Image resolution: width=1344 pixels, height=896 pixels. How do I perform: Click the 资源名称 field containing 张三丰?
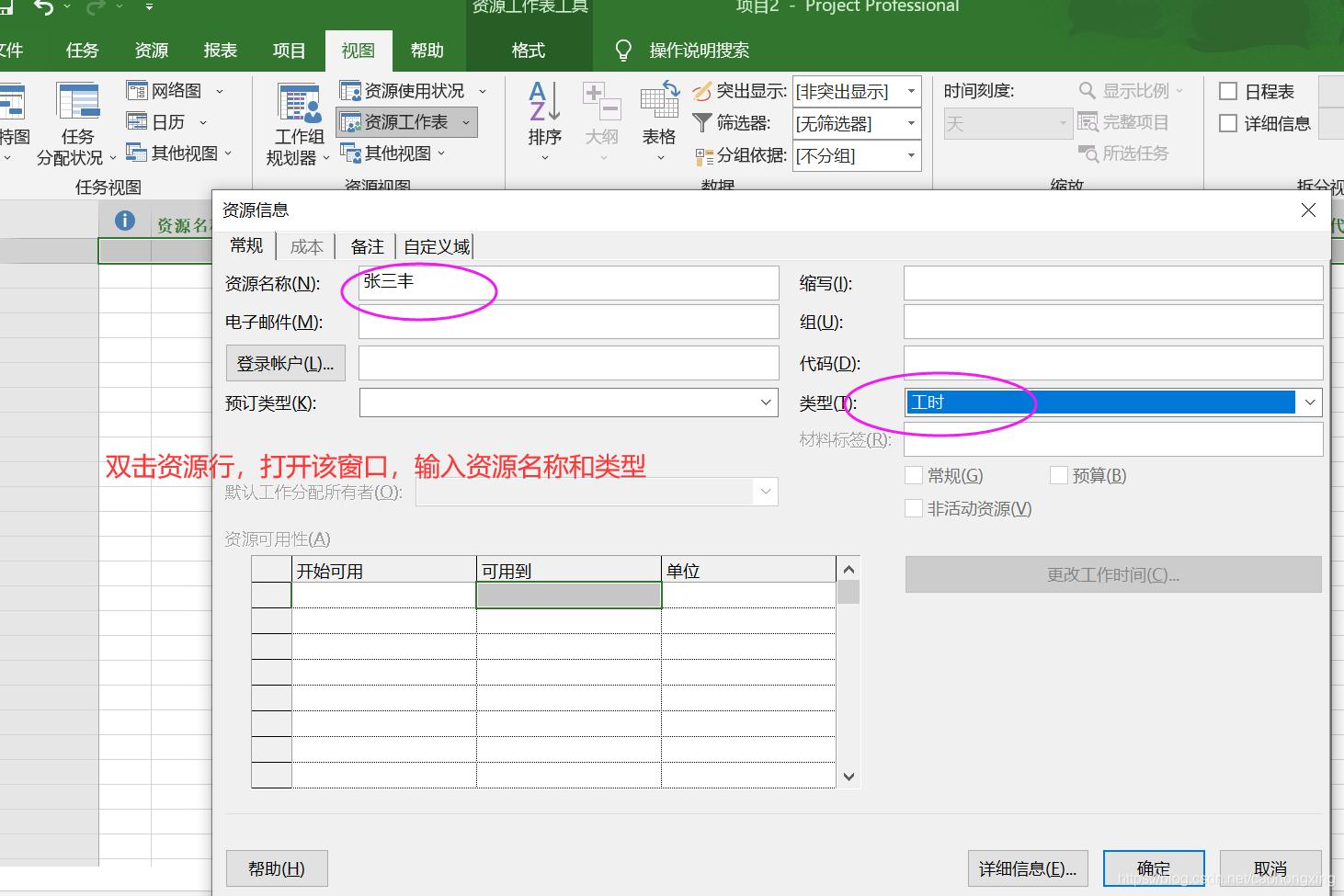coord(569,283)
